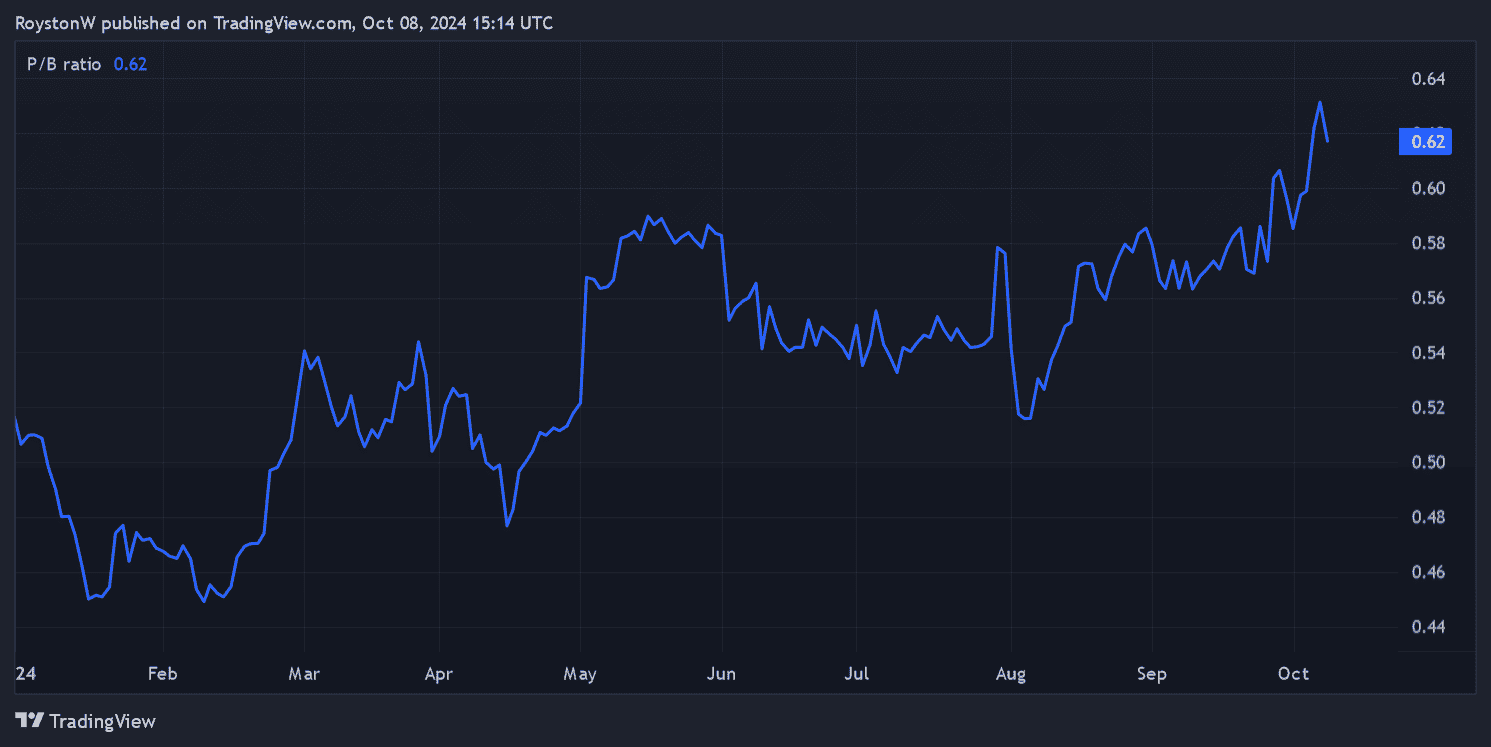Click the line's highest peak in October
Screen dimensions: 1491x747
(x=1320, y=102)
